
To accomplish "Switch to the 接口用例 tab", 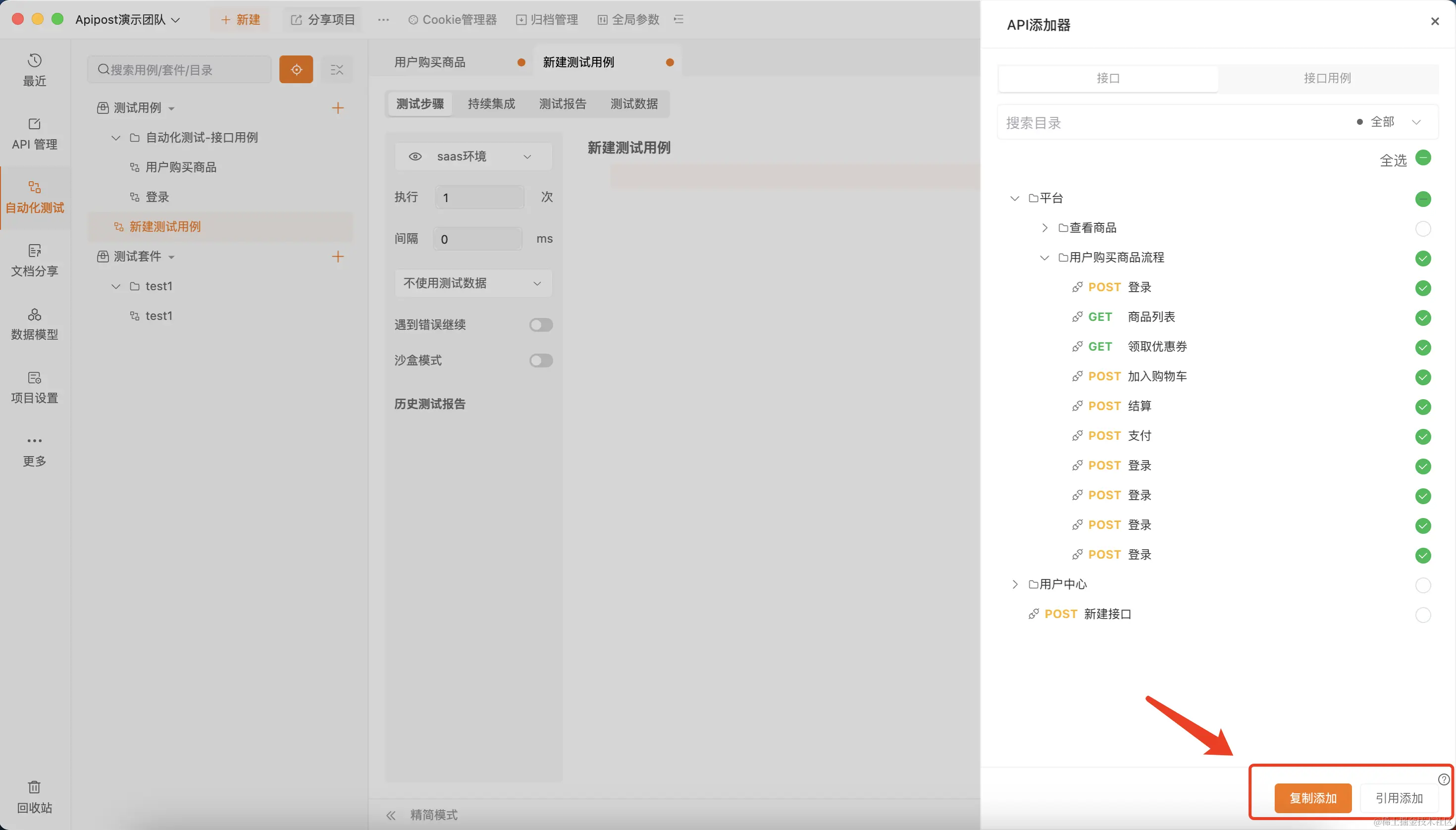I will (1327, 78).
